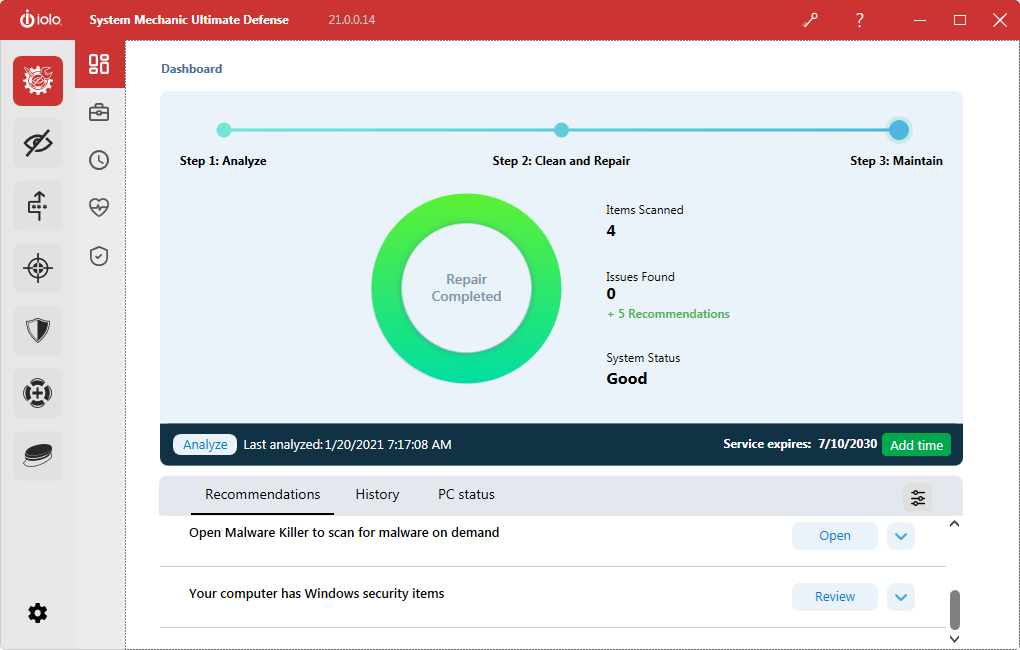Viewport: 1020px width, 650px height.
Task: Click the iolo logo
Action: [x=40, y=20]
